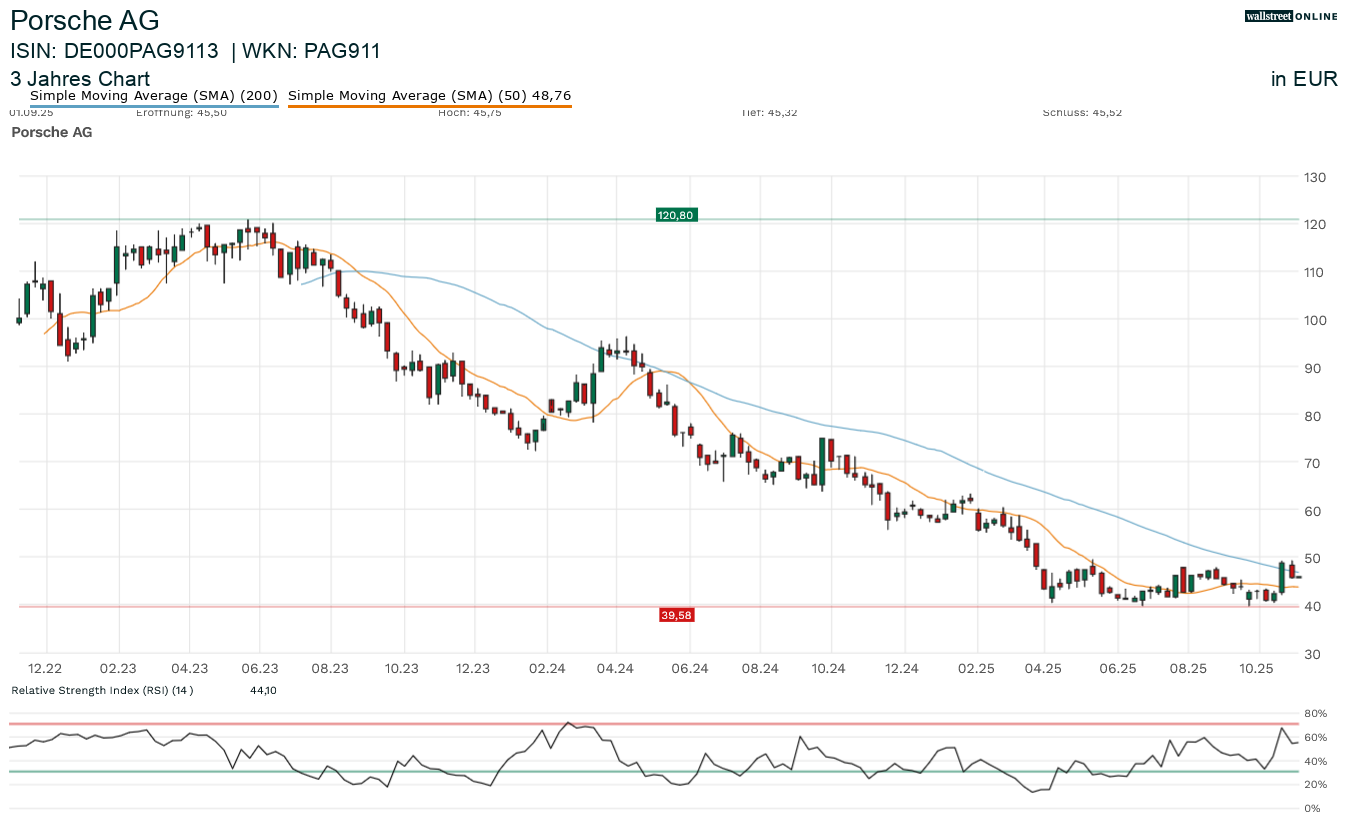Image resolution: width=1349 pixels, height=836 pixels.
Task: Click the Schluss: 45,52 value
Action: coord(1083,112)
